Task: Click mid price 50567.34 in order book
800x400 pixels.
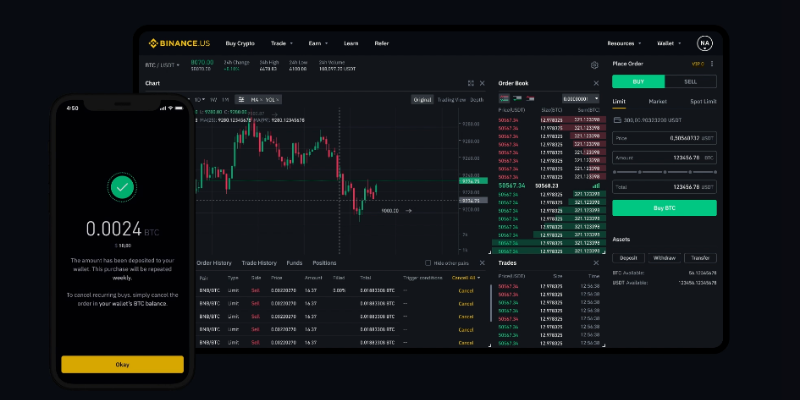Action: pos(512,186)
